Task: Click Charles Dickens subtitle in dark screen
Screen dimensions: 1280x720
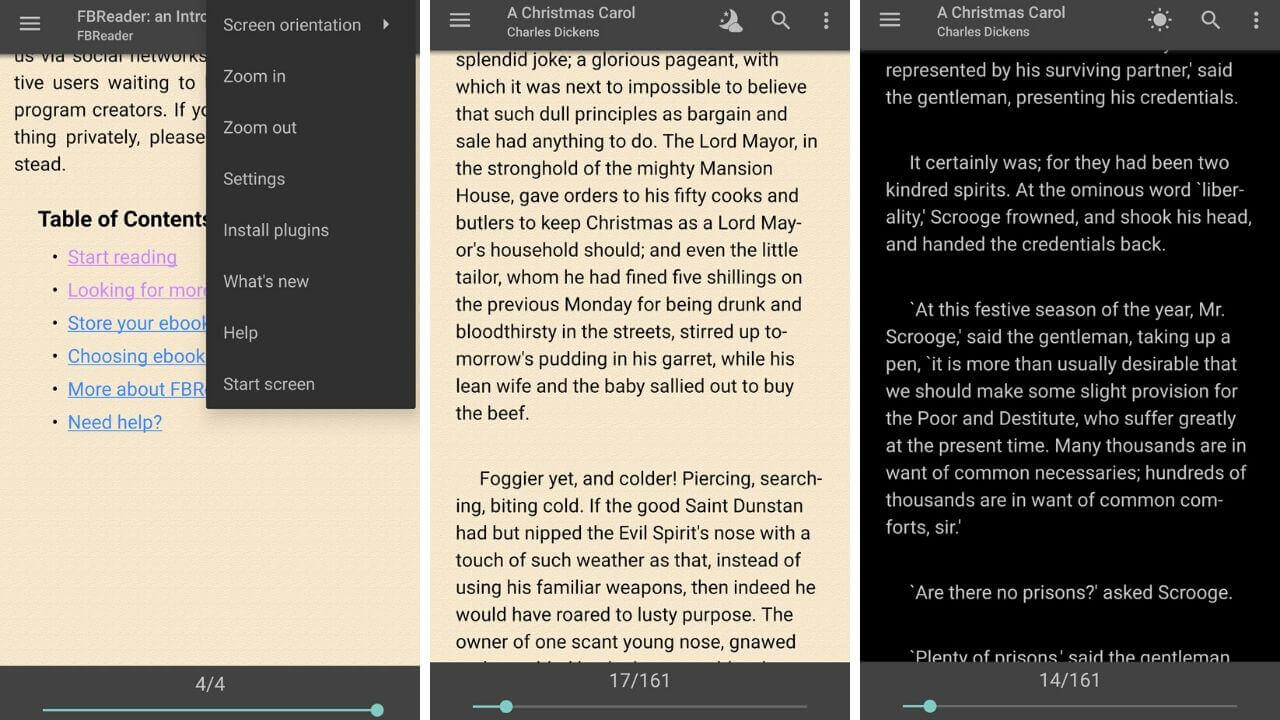Action: pos(983,32)
